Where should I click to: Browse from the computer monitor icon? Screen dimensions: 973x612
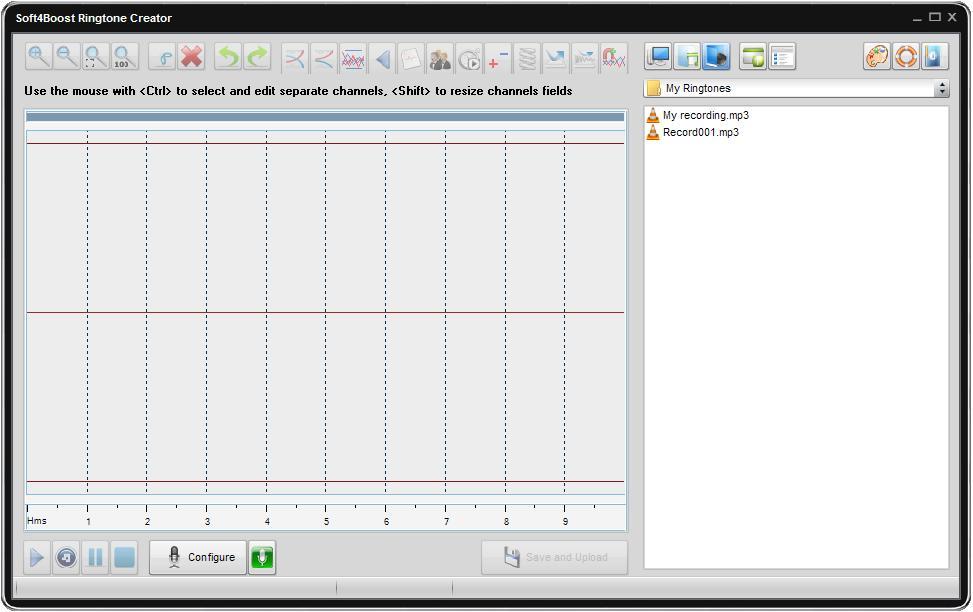point(658,56)
